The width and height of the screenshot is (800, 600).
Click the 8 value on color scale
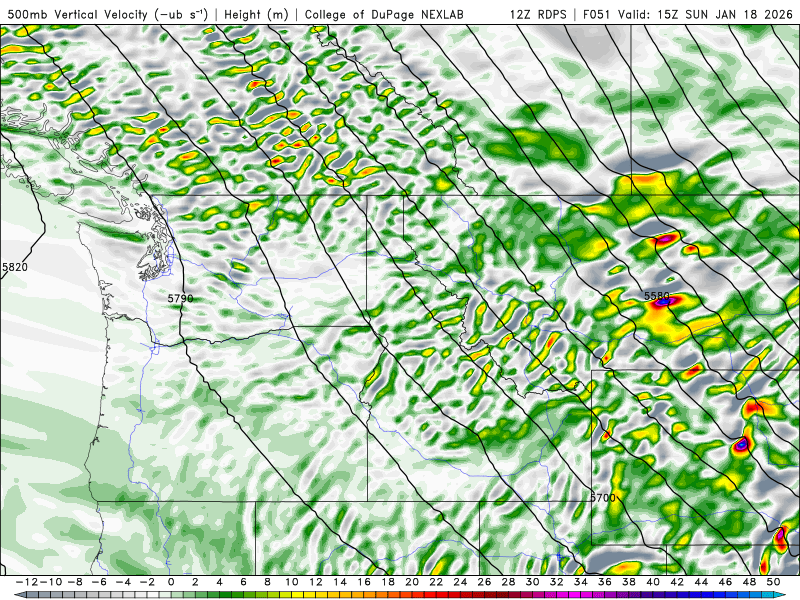pyautogui.click(x=267, y=582)
